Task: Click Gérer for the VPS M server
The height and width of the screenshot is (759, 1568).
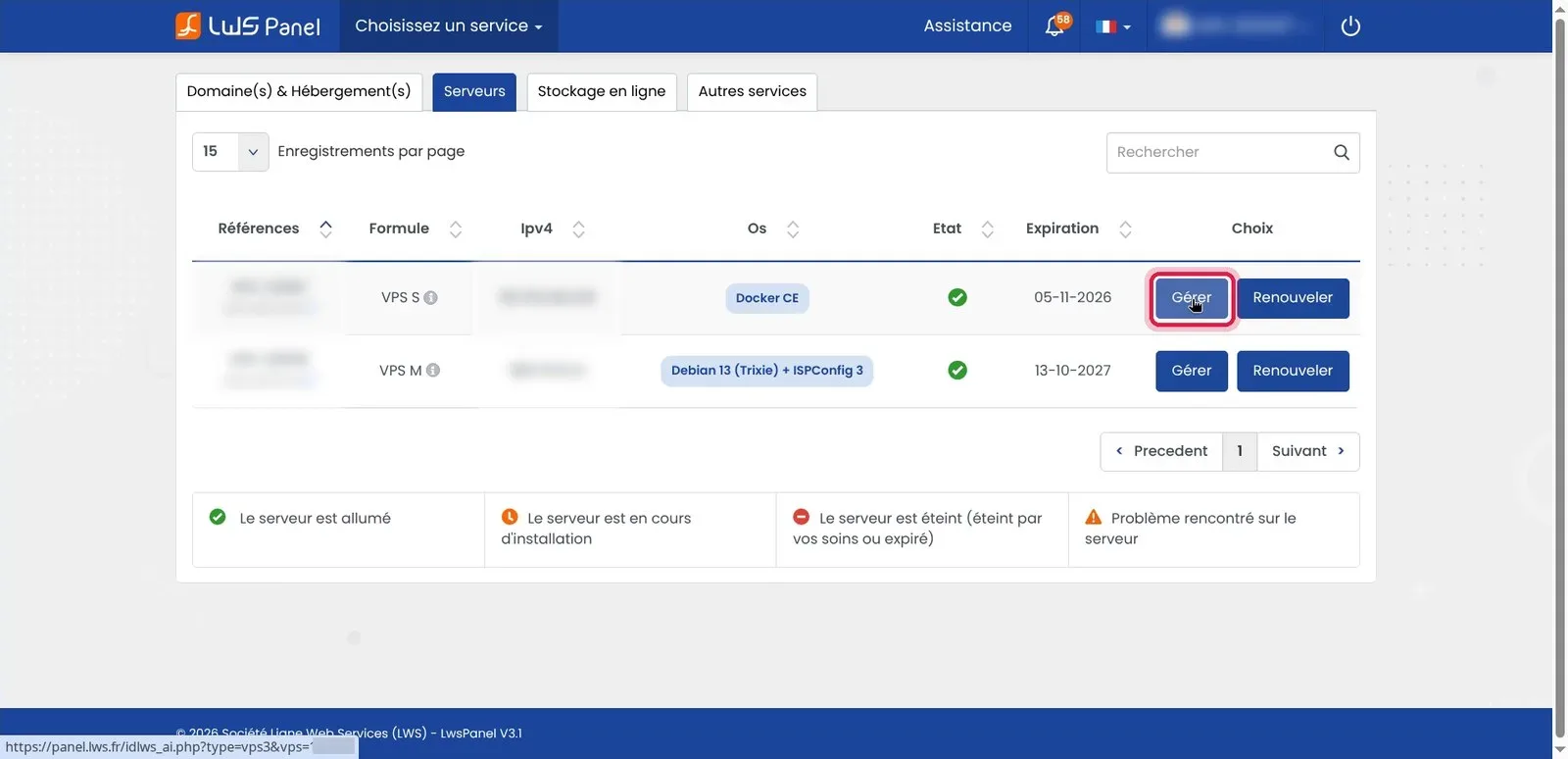Action: (1192, 372)
